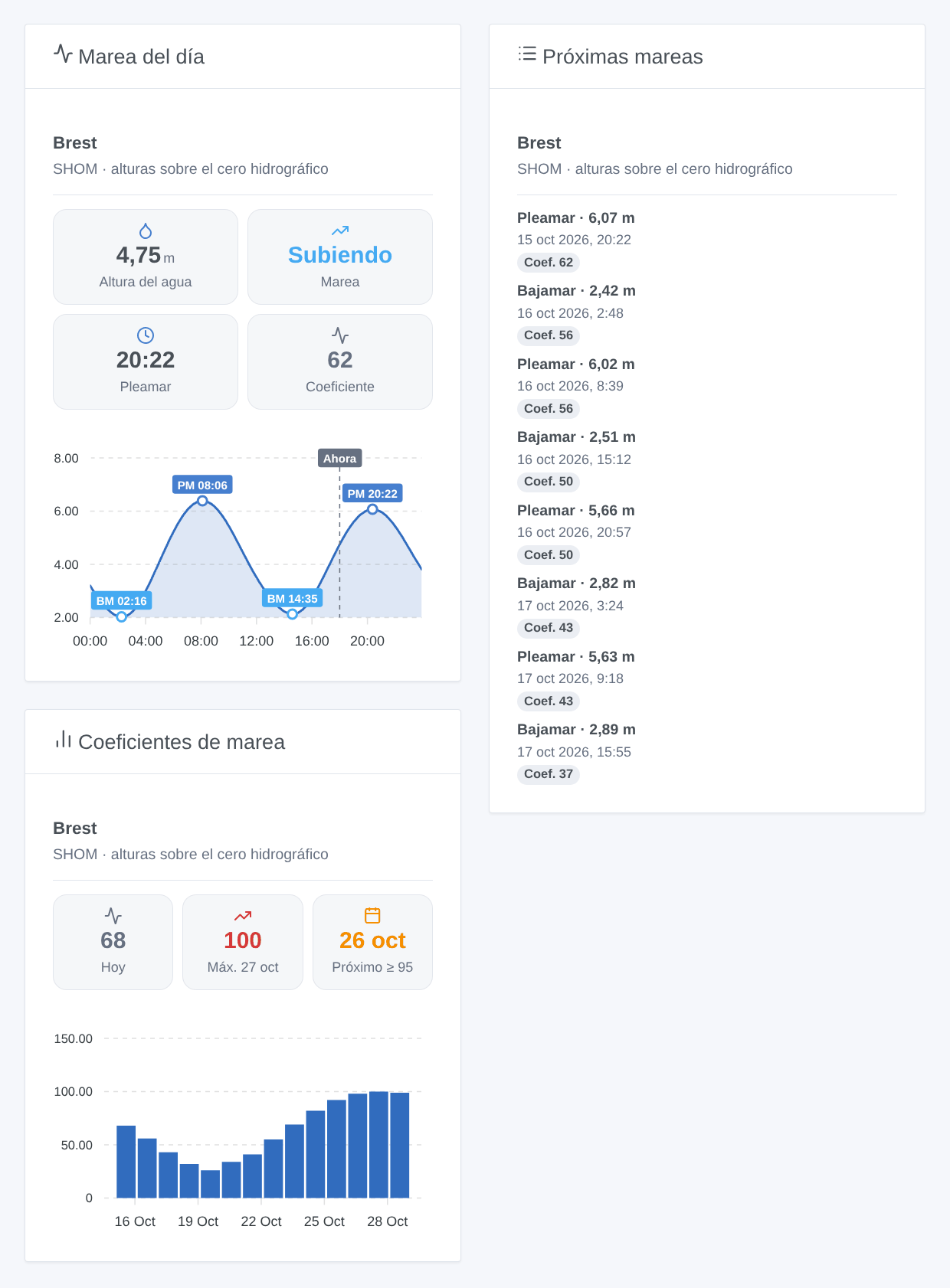Click the PM 08:06 label on chart
Screen dimensions: 950x1288
[x=202, y=485]
